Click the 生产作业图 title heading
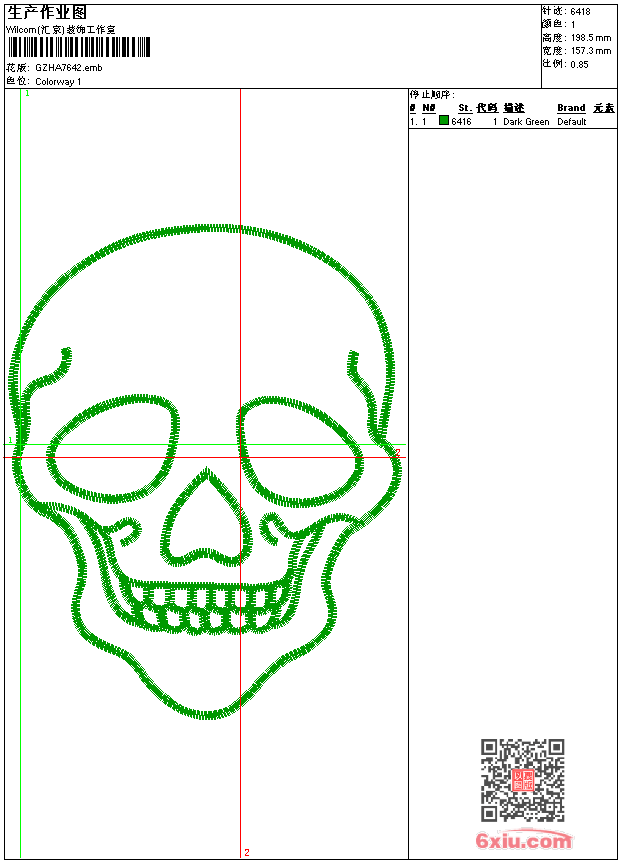Viewport: 620px width, 860px height. (47, 12)
